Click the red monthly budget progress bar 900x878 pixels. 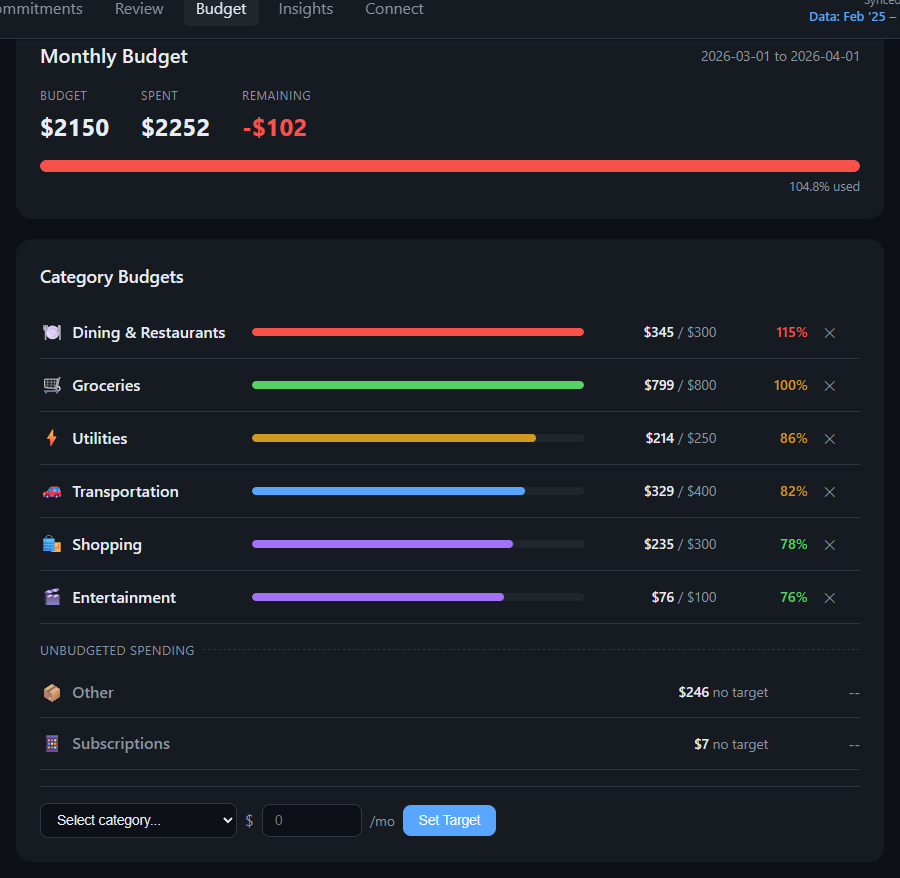(449, 165)
